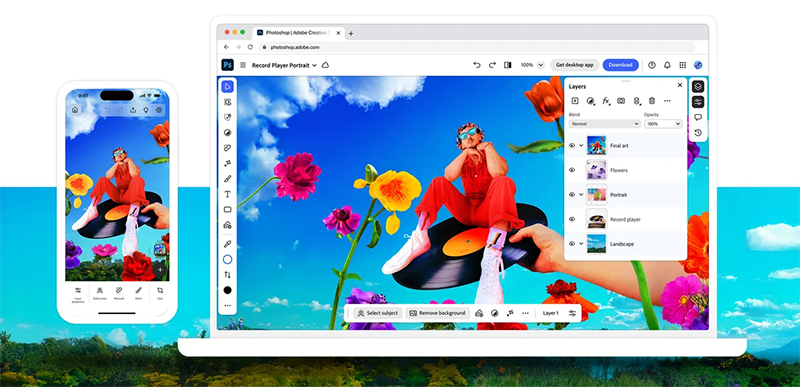Open a new browser tab with plus
800x387 pixels.
coord(351,34)
